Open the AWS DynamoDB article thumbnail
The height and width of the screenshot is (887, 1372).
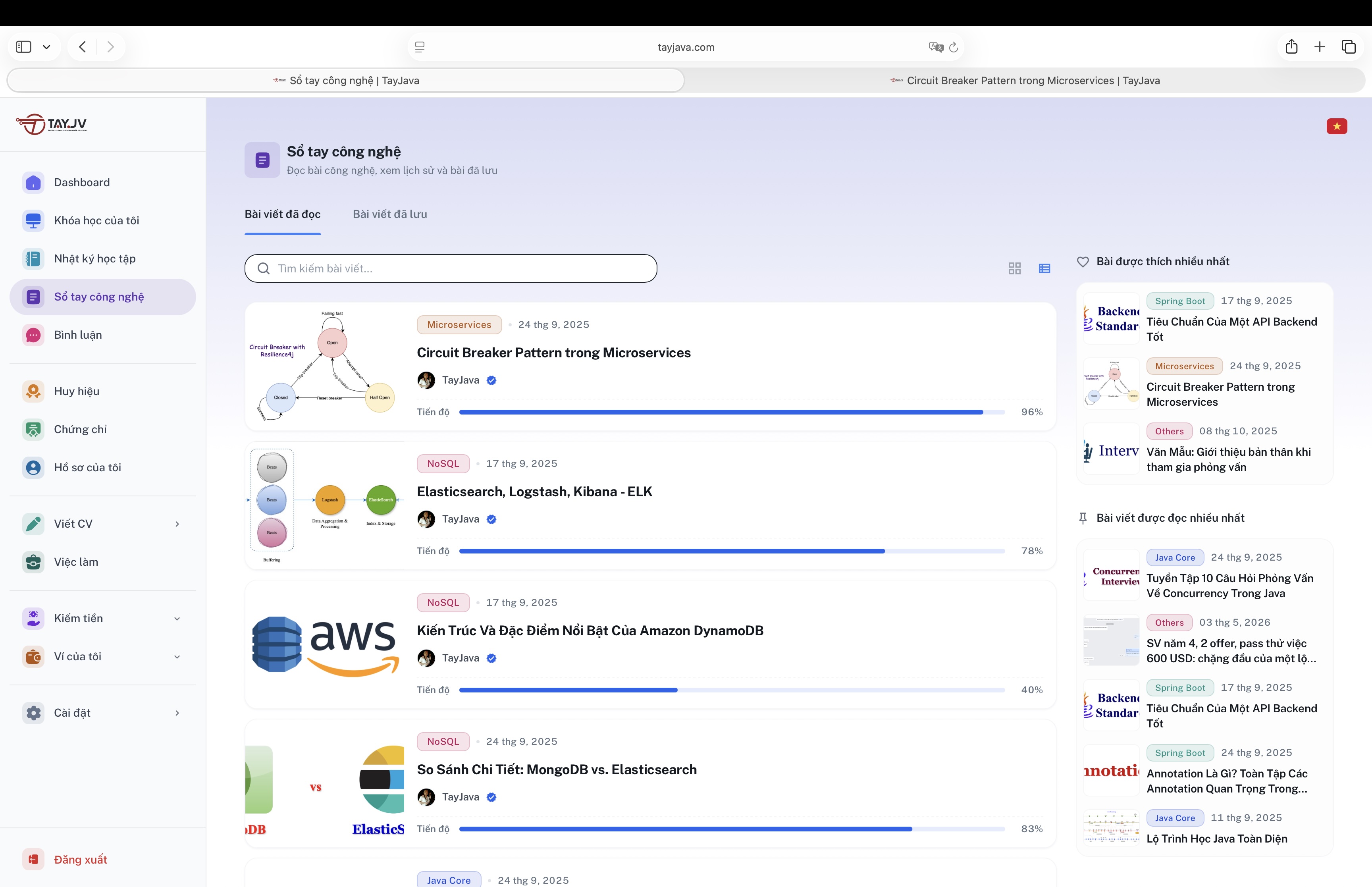click(325, 644)
